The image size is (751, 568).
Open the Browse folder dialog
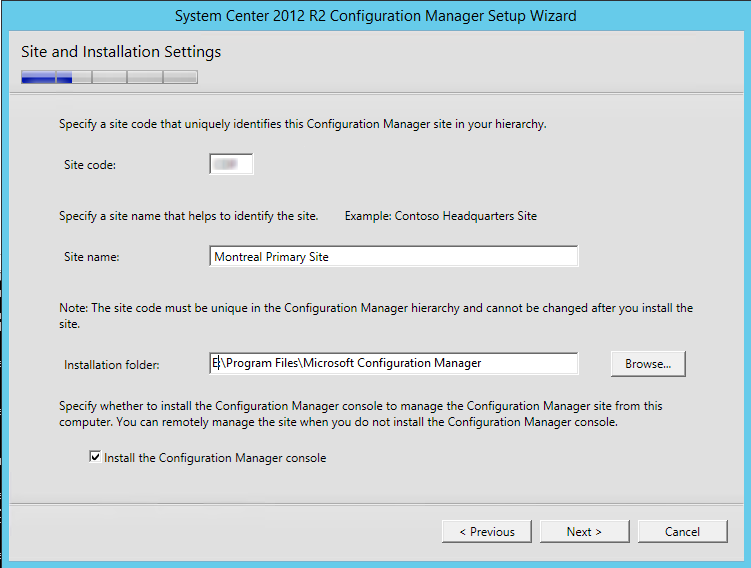click(x=648, y=364)
